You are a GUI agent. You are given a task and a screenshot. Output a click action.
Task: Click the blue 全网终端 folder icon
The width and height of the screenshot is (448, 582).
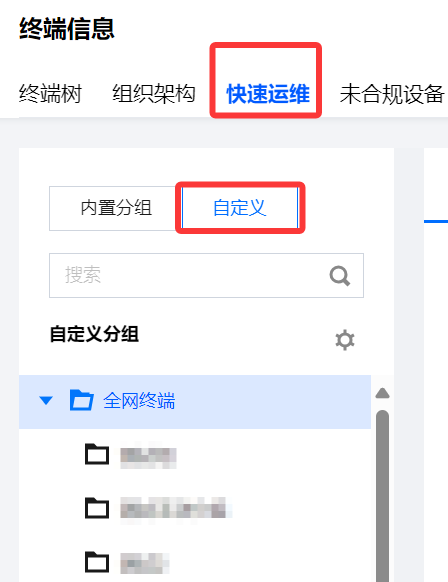coord(81,400)
